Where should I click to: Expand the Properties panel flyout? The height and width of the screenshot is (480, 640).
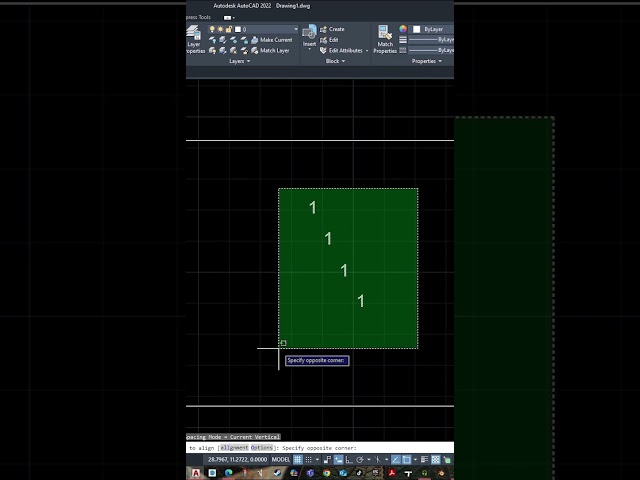click(x=427, y=61)
